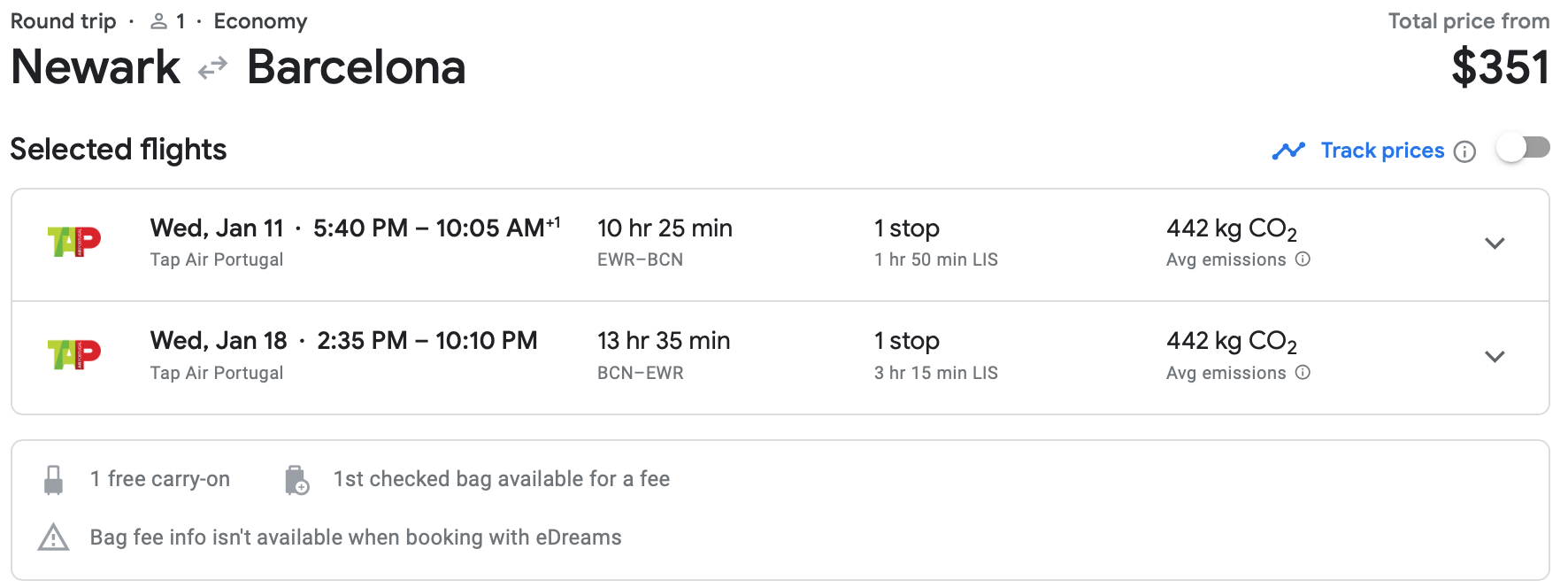Click the $351 total price

pyautogui.click(x=1500, y=68)
